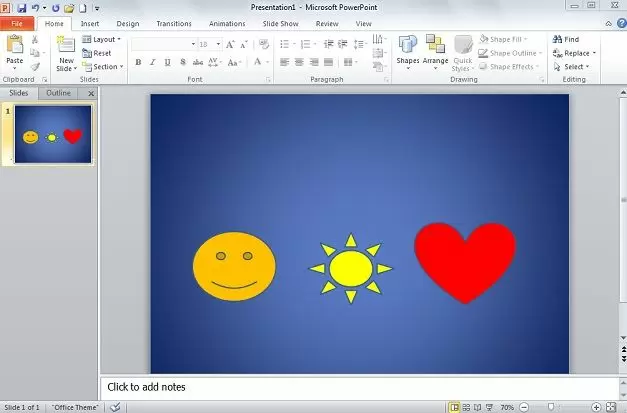627x413 pixels.
Task: Select slide 1 thumbnail in Slides pane
Action: pyautogui.click(x=51, y=136)
